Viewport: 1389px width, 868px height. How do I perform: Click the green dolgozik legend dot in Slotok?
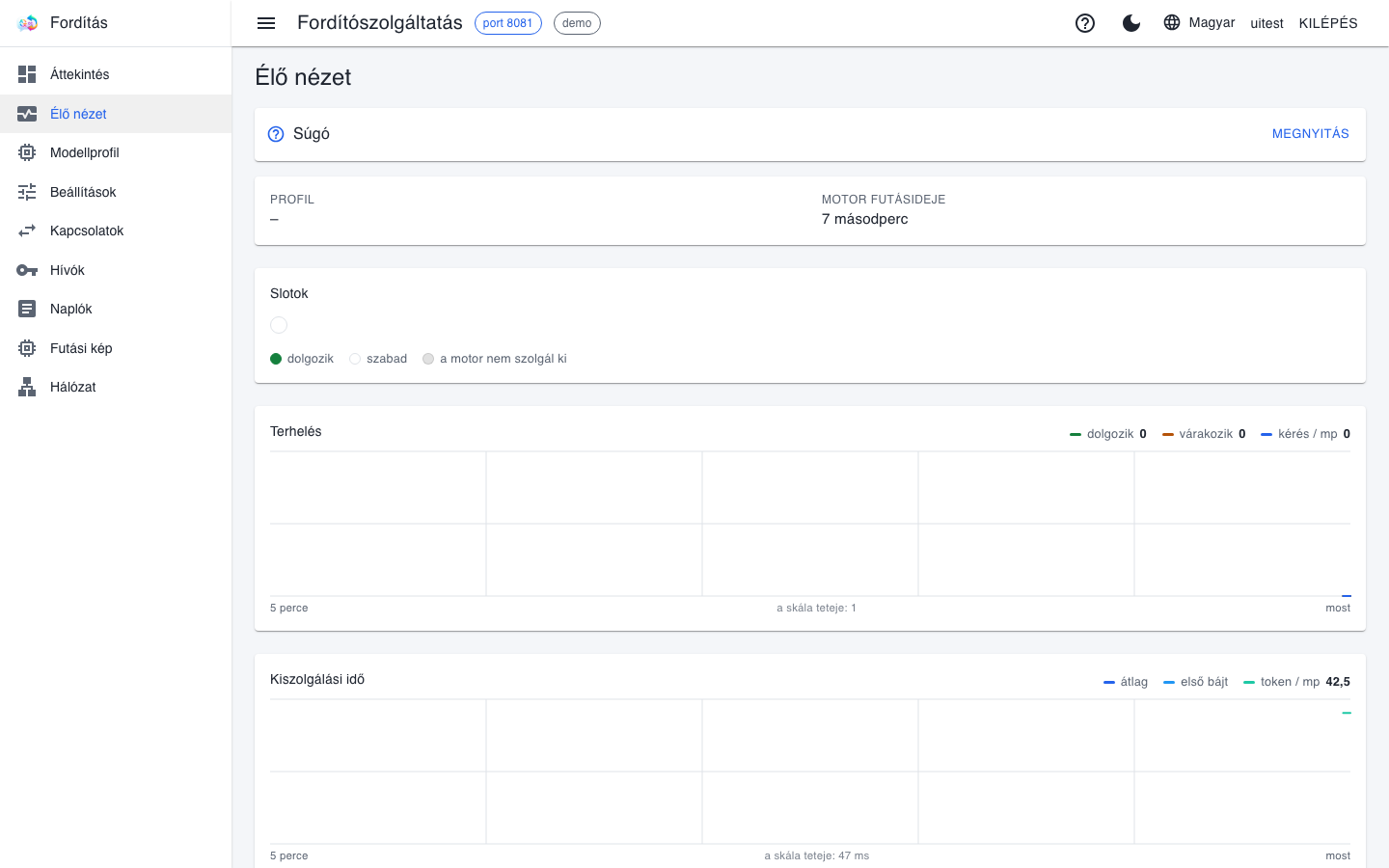coord(276,359)
